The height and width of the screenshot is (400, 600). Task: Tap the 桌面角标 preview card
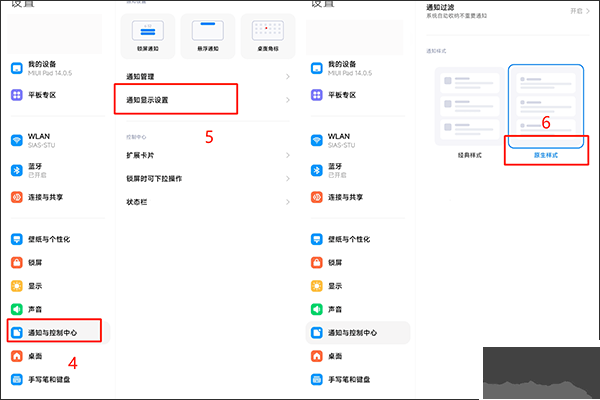pyautogui.click(x=267, y=36)
